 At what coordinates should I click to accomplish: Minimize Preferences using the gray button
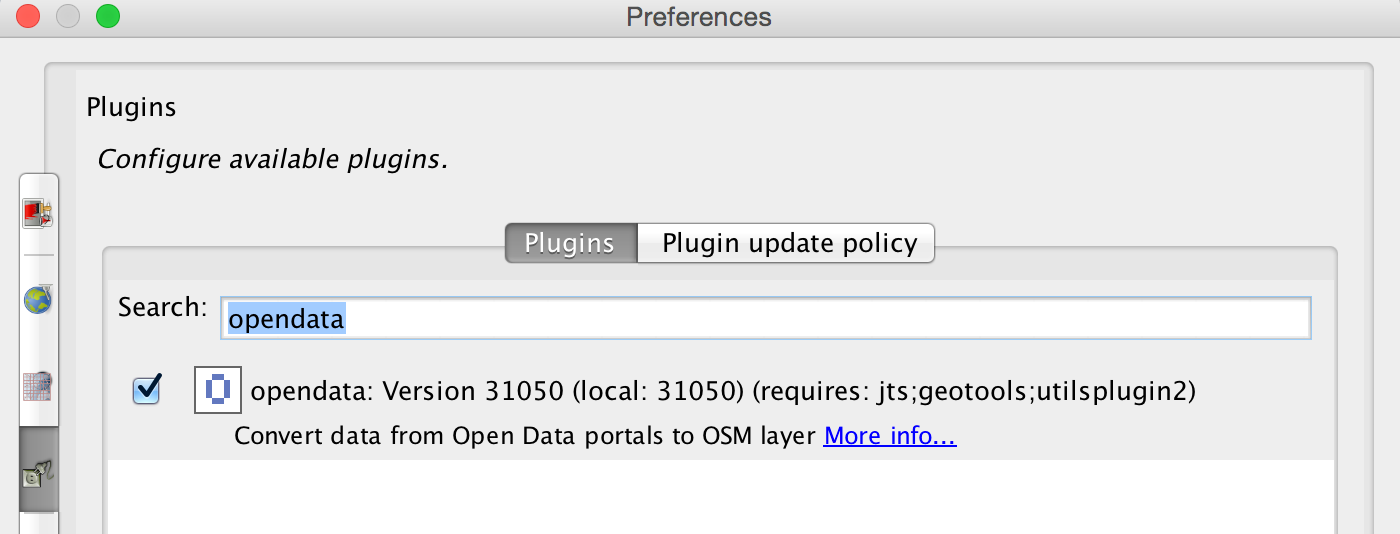point(67,17)
